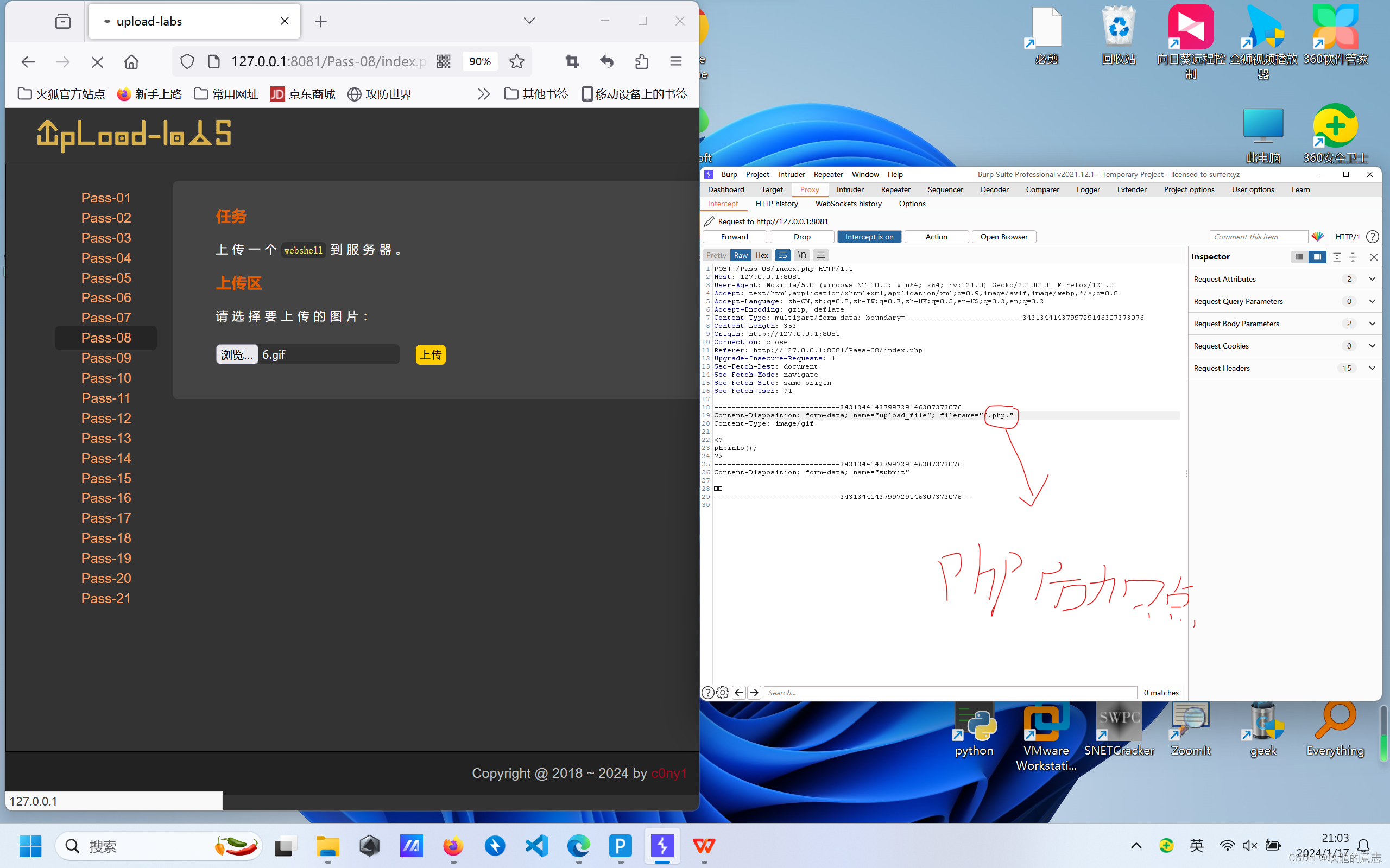
Task: Click Firefox icon in taskbar
Action: pos(453,846)
